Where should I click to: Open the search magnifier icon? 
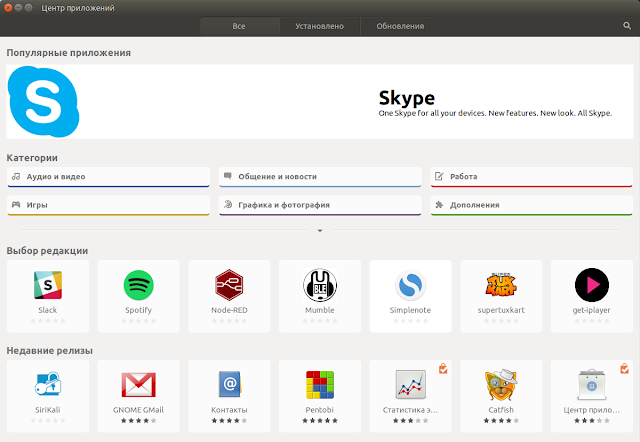click(x=627, y=26)
